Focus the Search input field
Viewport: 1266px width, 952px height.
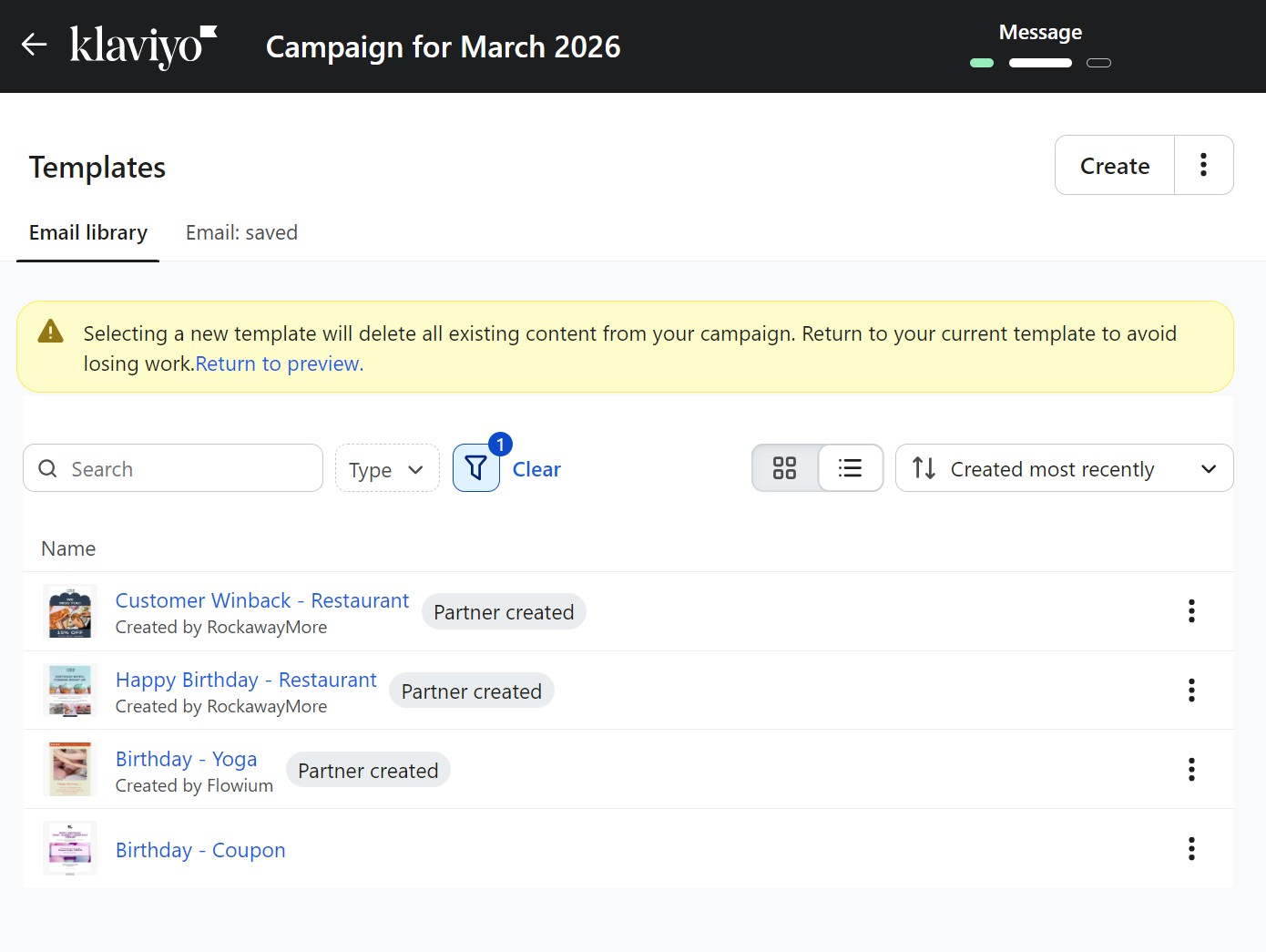coord(173,468)
